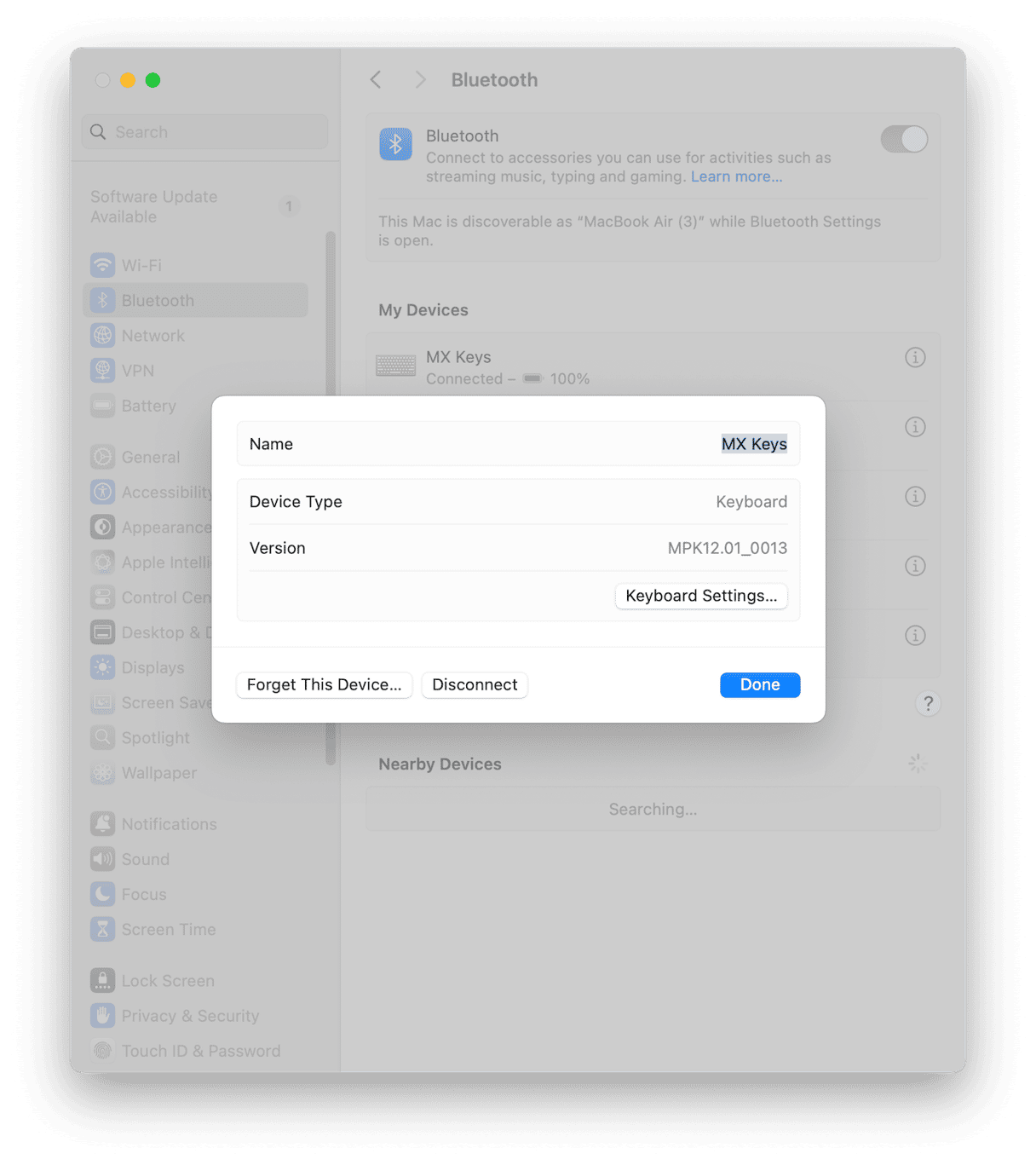This screenshot has height=1165, width=1036.
Task: Open Apple Intelligence icon
Action: [x=102, y=562]
